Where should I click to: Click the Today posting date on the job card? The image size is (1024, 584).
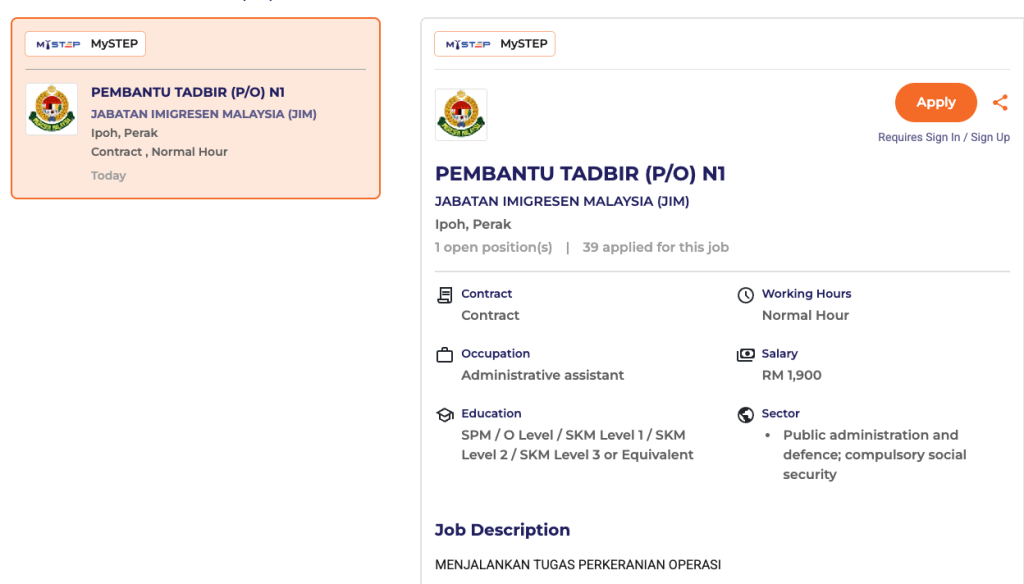[x=109, y=175]
